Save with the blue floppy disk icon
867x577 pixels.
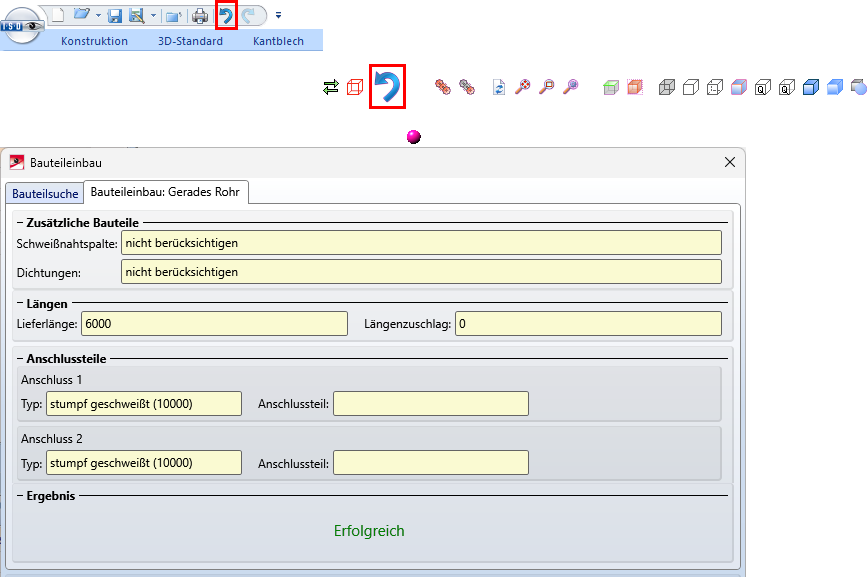coord(114,15)
